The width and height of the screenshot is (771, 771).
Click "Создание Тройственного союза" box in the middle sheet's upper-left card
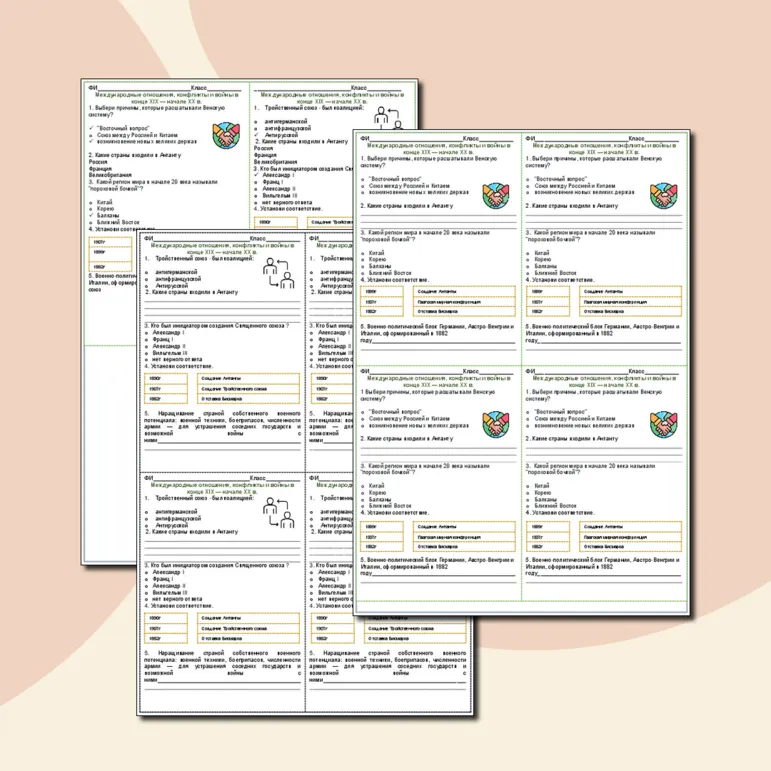tap(248, 388)
